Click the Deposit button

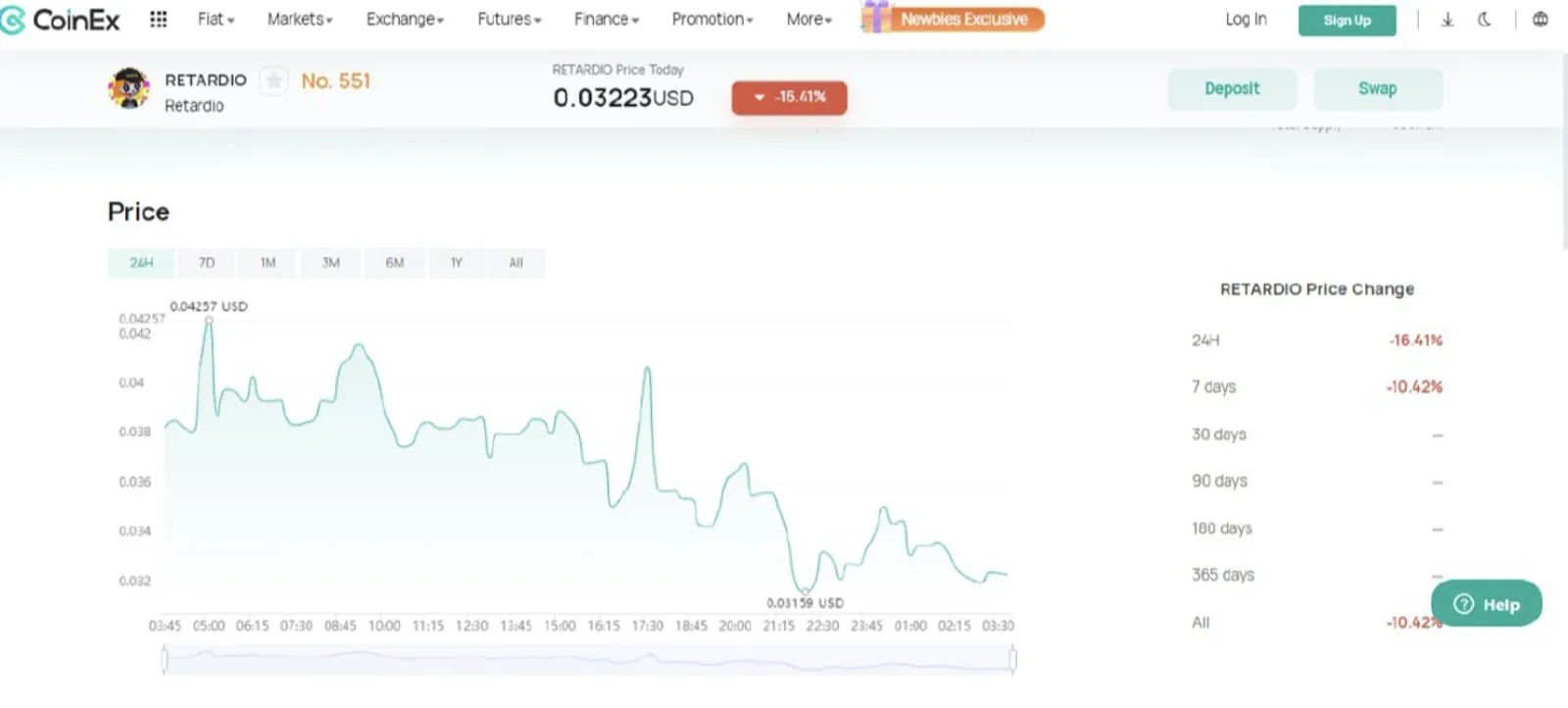click(x=1232, y=88)
